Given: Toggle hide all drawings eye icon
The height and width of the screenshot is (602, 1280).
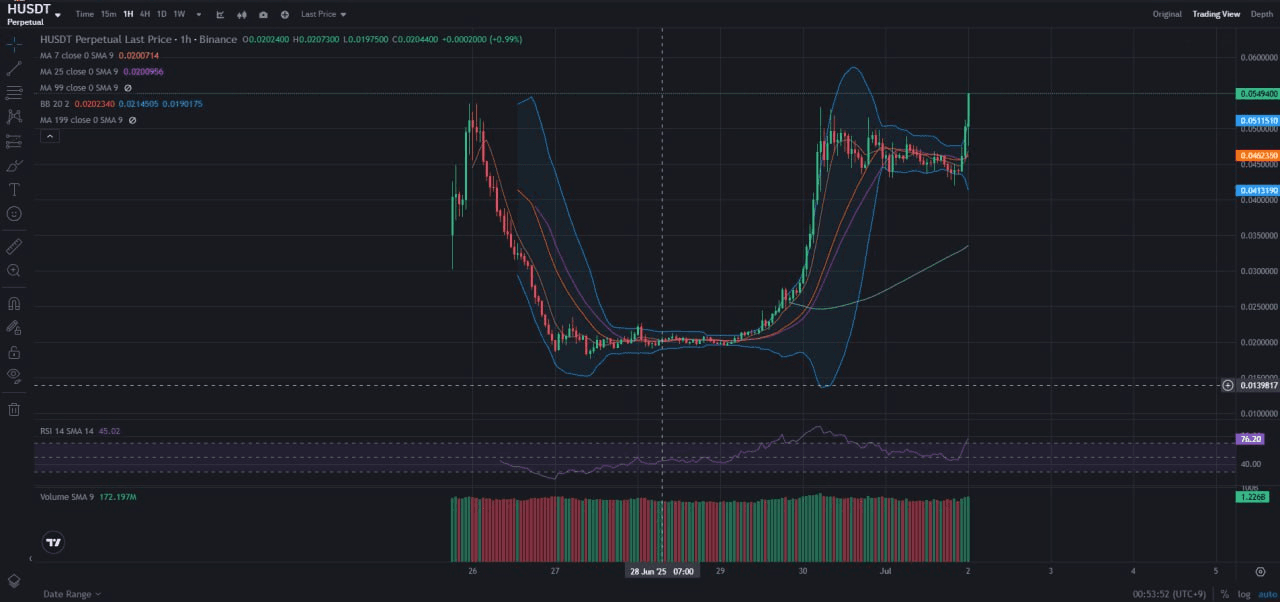Looking at the screenshot, I should point(14,376).
